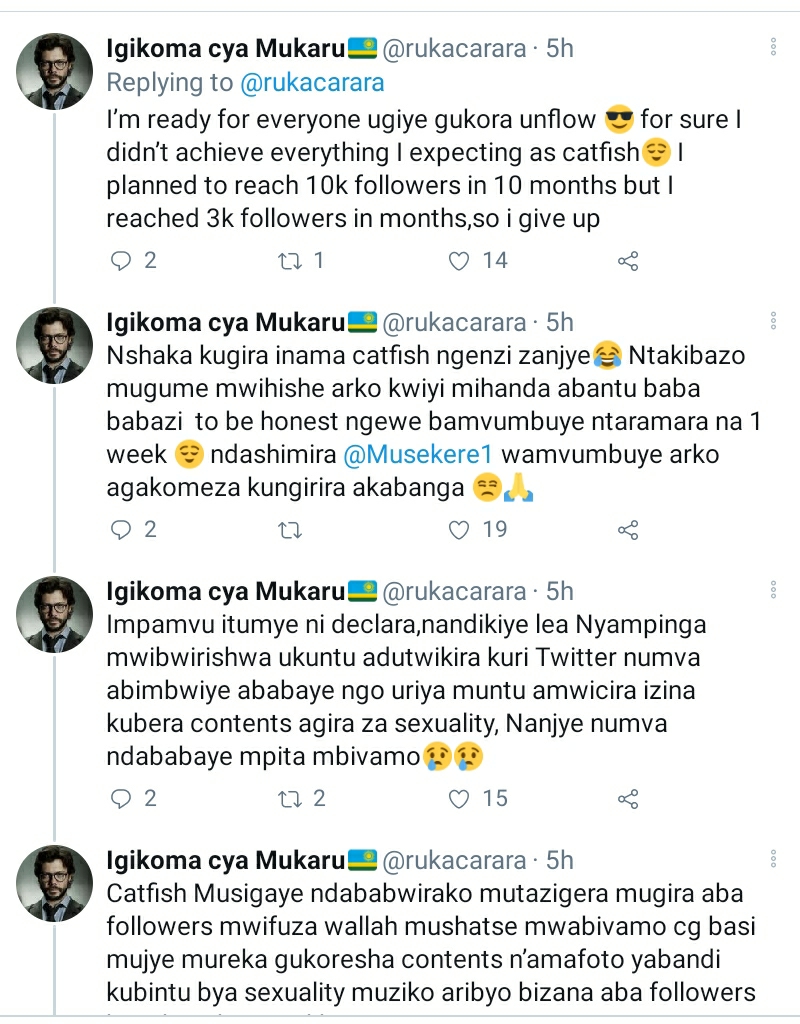This screenshot has width=800, height=1024.
Task: Share the tweet mentioning @Musekere1
Action: pos(628,530)
